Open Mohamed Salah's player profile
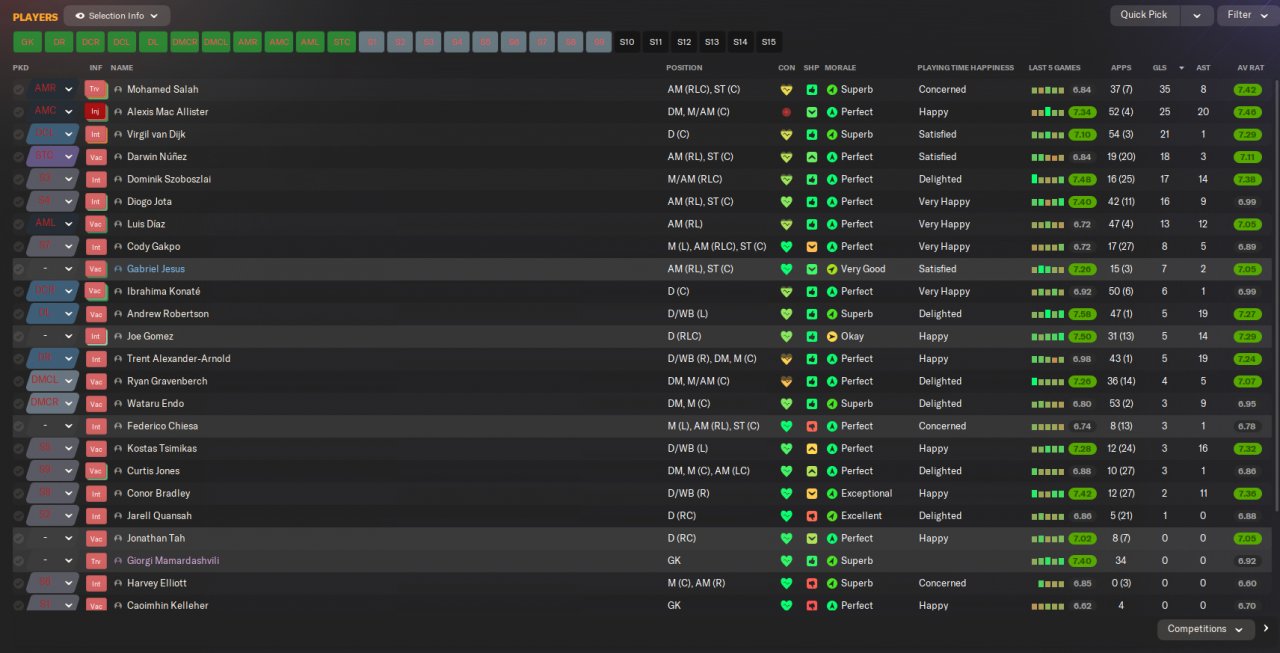 pos(162,89)
